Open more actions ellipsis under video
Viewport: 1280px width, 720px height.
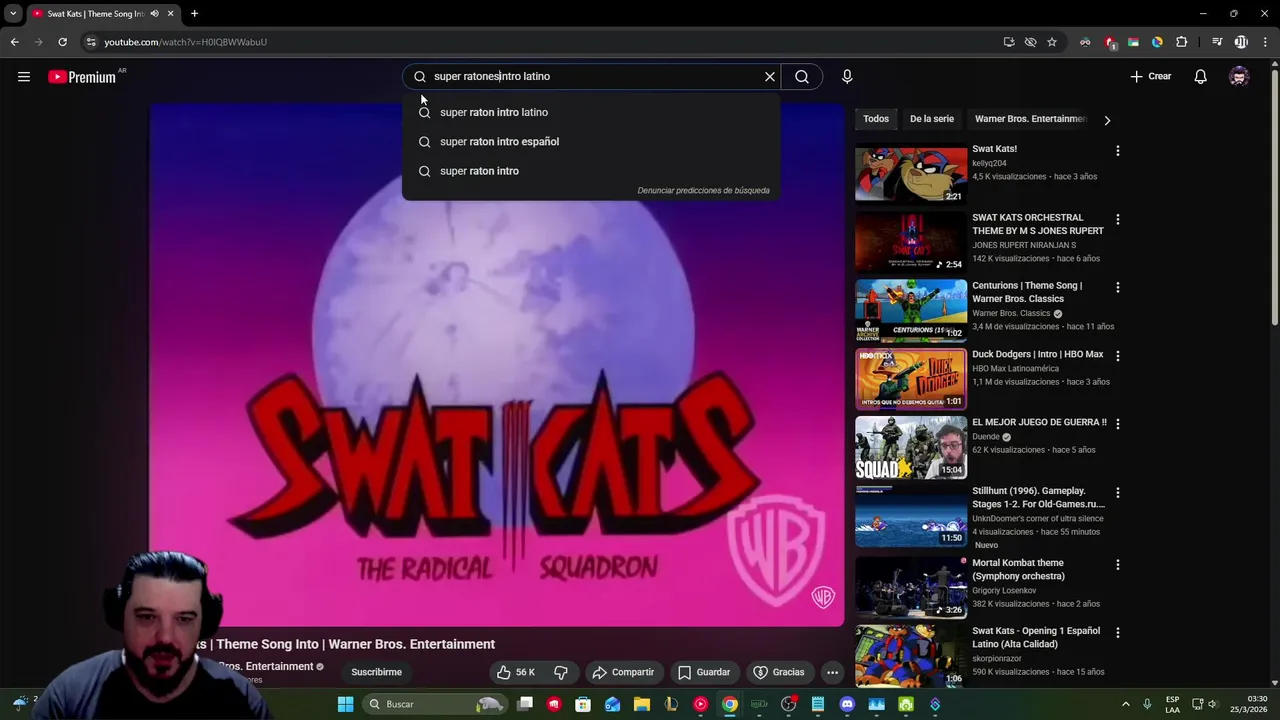[x=832, y=672]
